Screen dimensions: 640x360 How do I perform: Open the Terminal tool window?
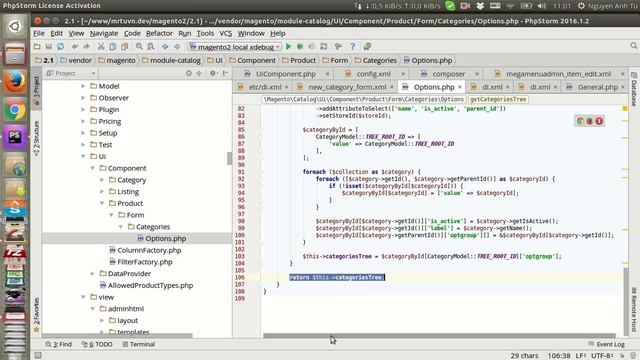[138, 344]
